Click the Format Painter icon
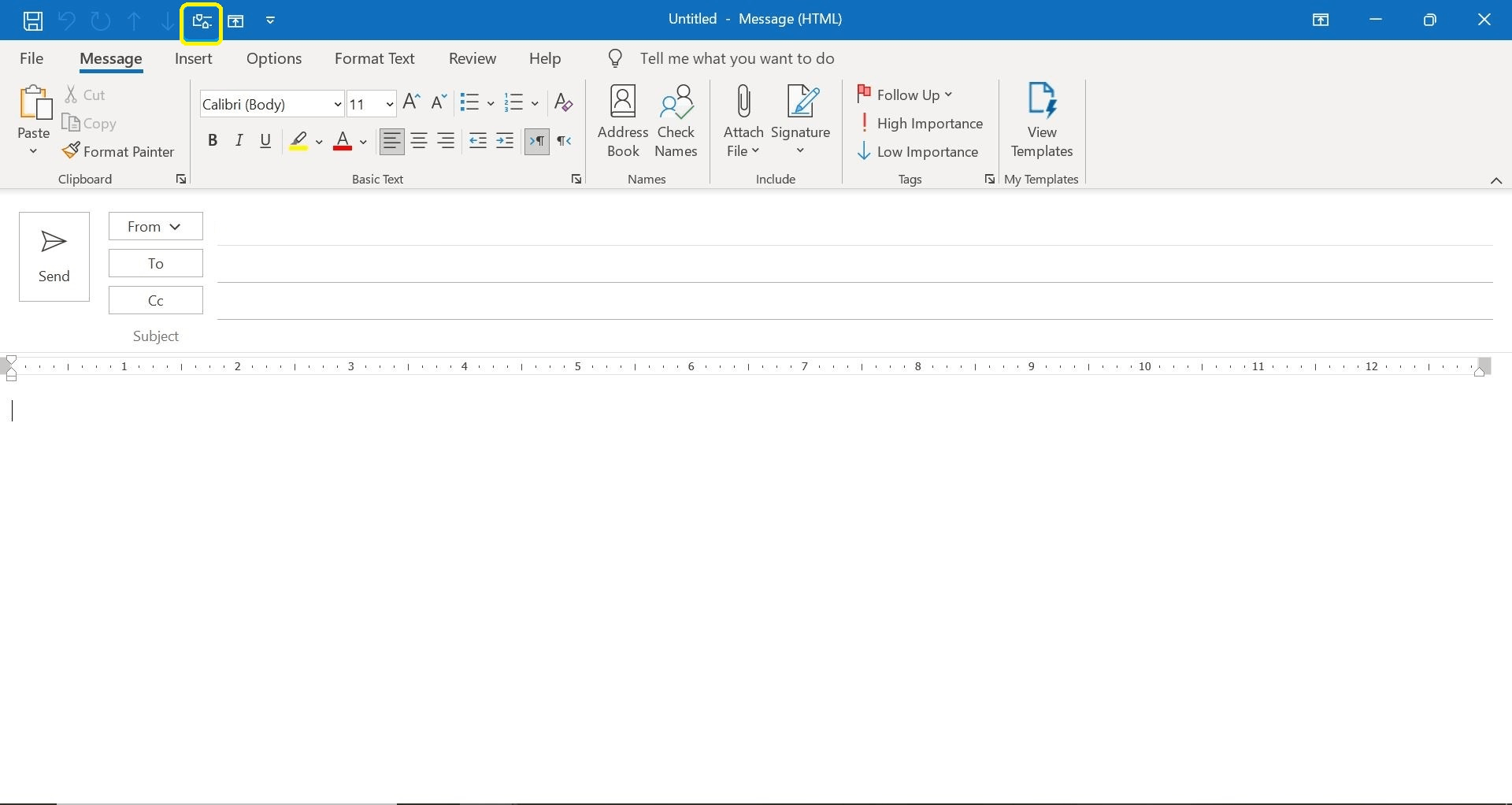This screenshot has width=1512, height=805. tap(72, 150)
